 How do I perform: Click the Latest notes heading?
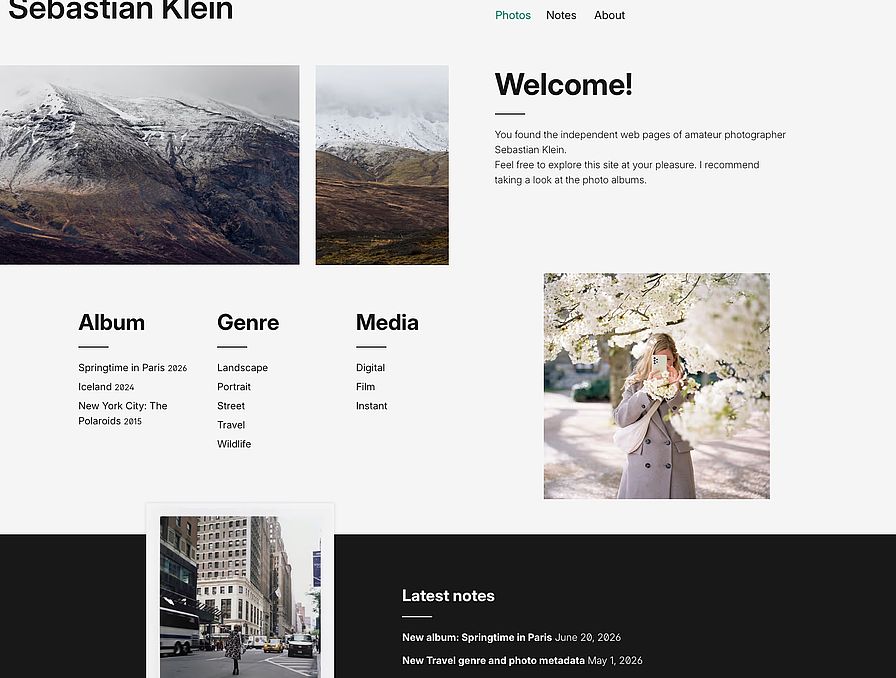coord(448,596)
